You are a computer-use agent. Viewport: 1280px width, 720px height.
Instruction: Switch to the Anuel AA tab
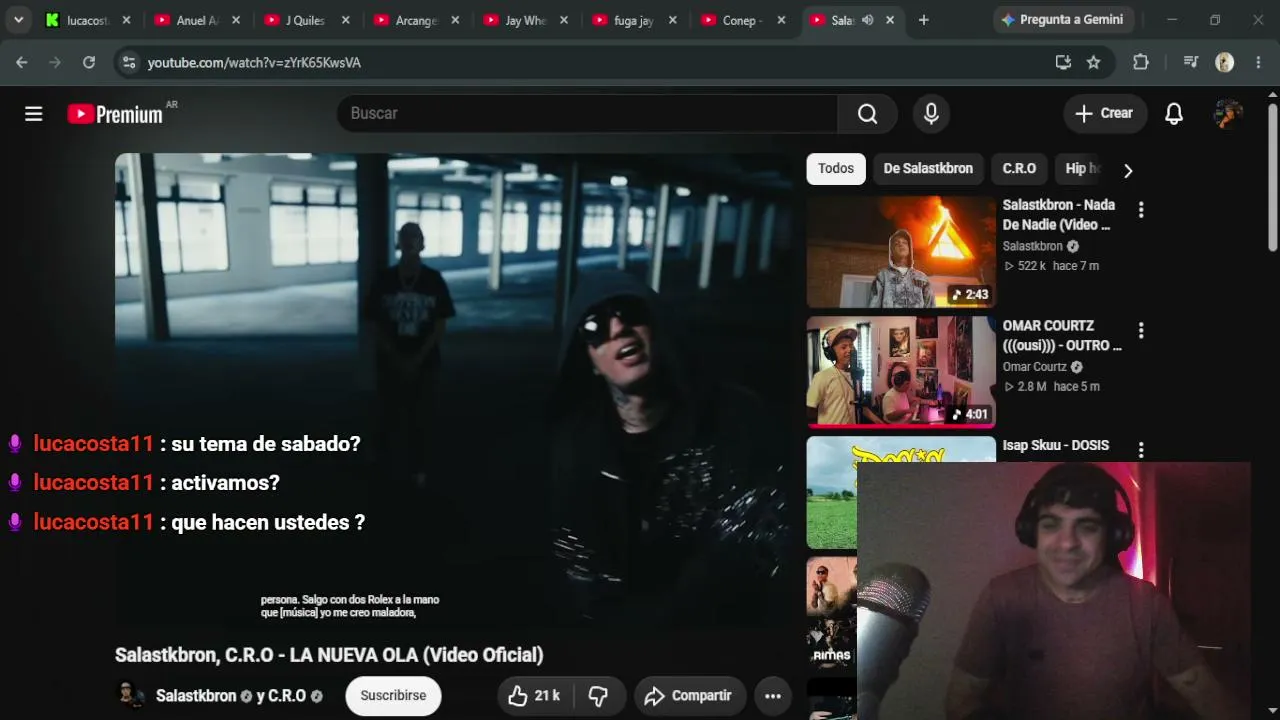(x=196, y=20)
